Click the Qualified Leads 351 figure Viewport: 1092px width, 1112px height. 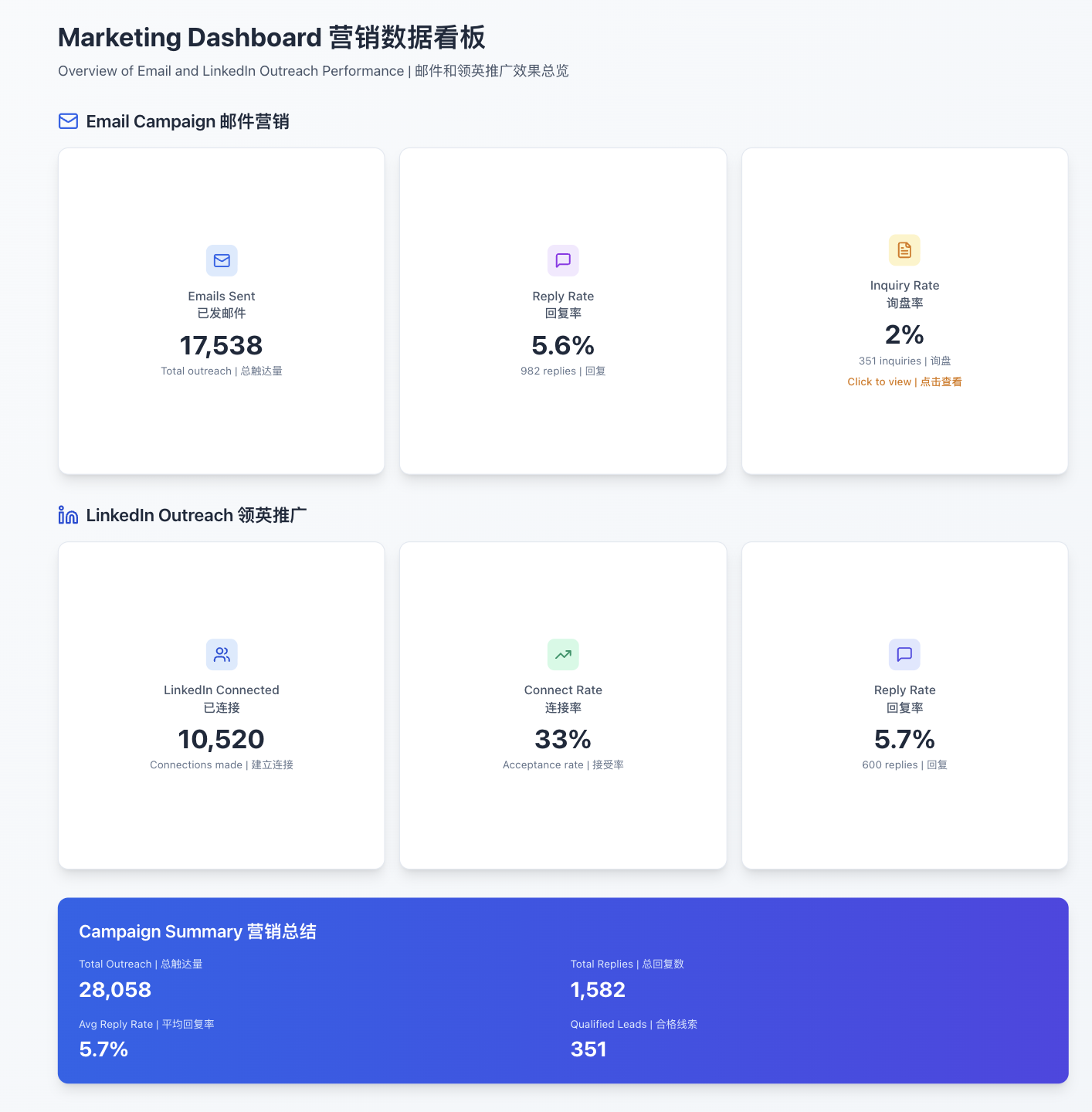(x=588, y=1049)
